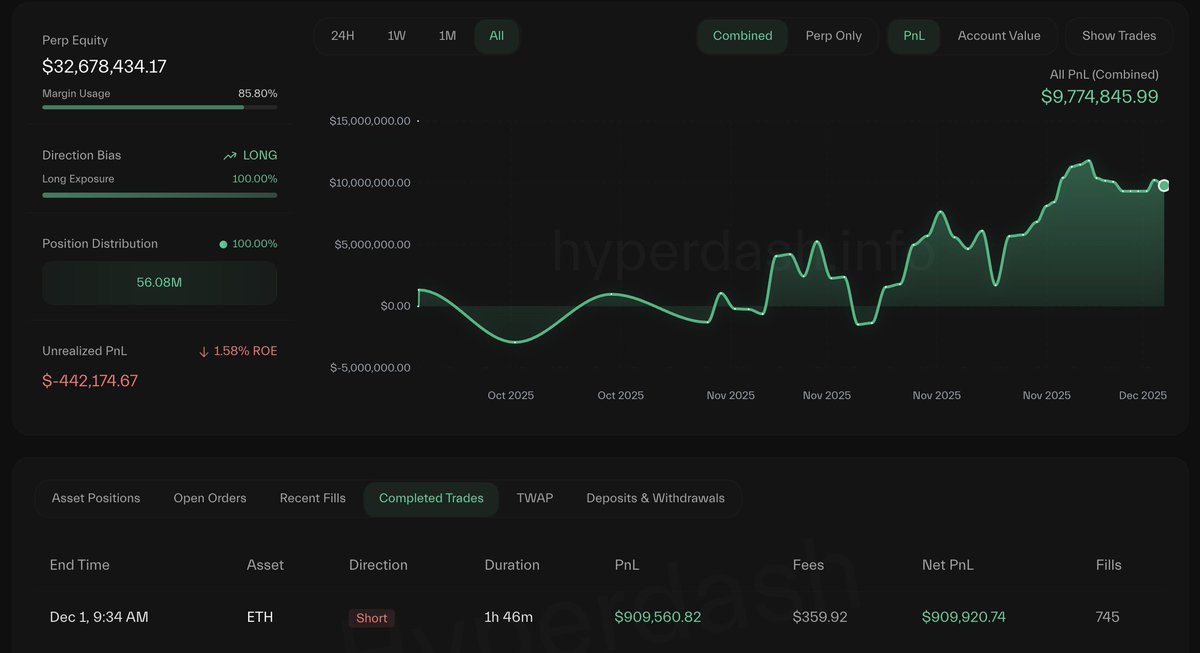Click the green LONG trend arrow icon

pos(230,156)
